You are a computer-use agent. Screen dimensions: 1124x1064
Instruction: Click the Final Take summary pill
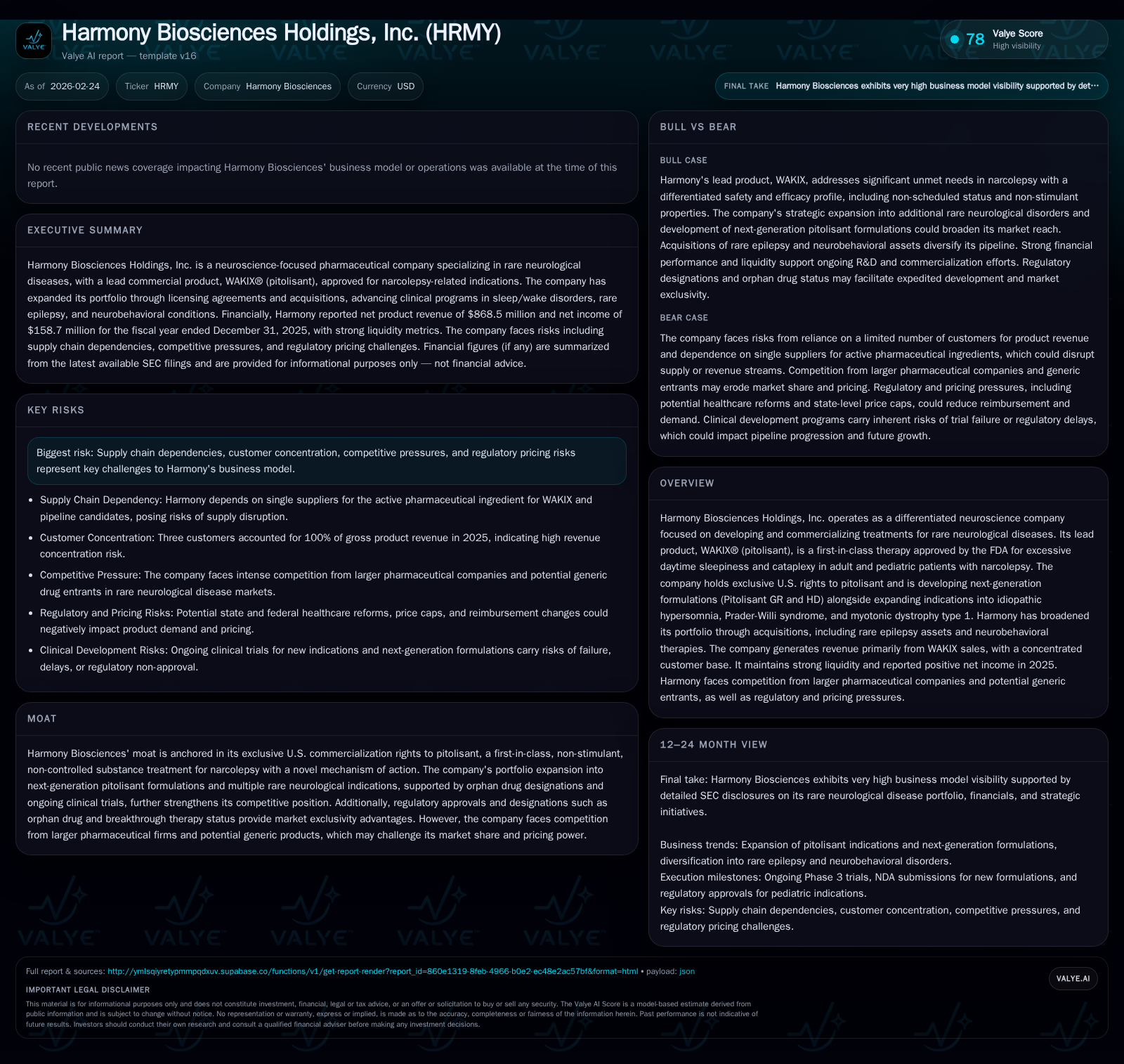(x=911, y=86)
